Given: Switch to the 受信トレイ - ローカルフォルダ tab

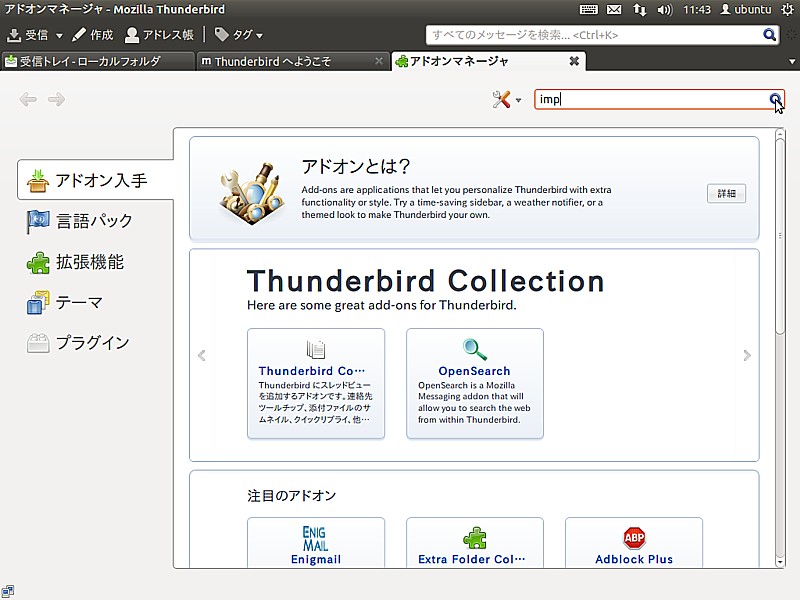Looking at the screenshot, I should click(x=97, y=62).
